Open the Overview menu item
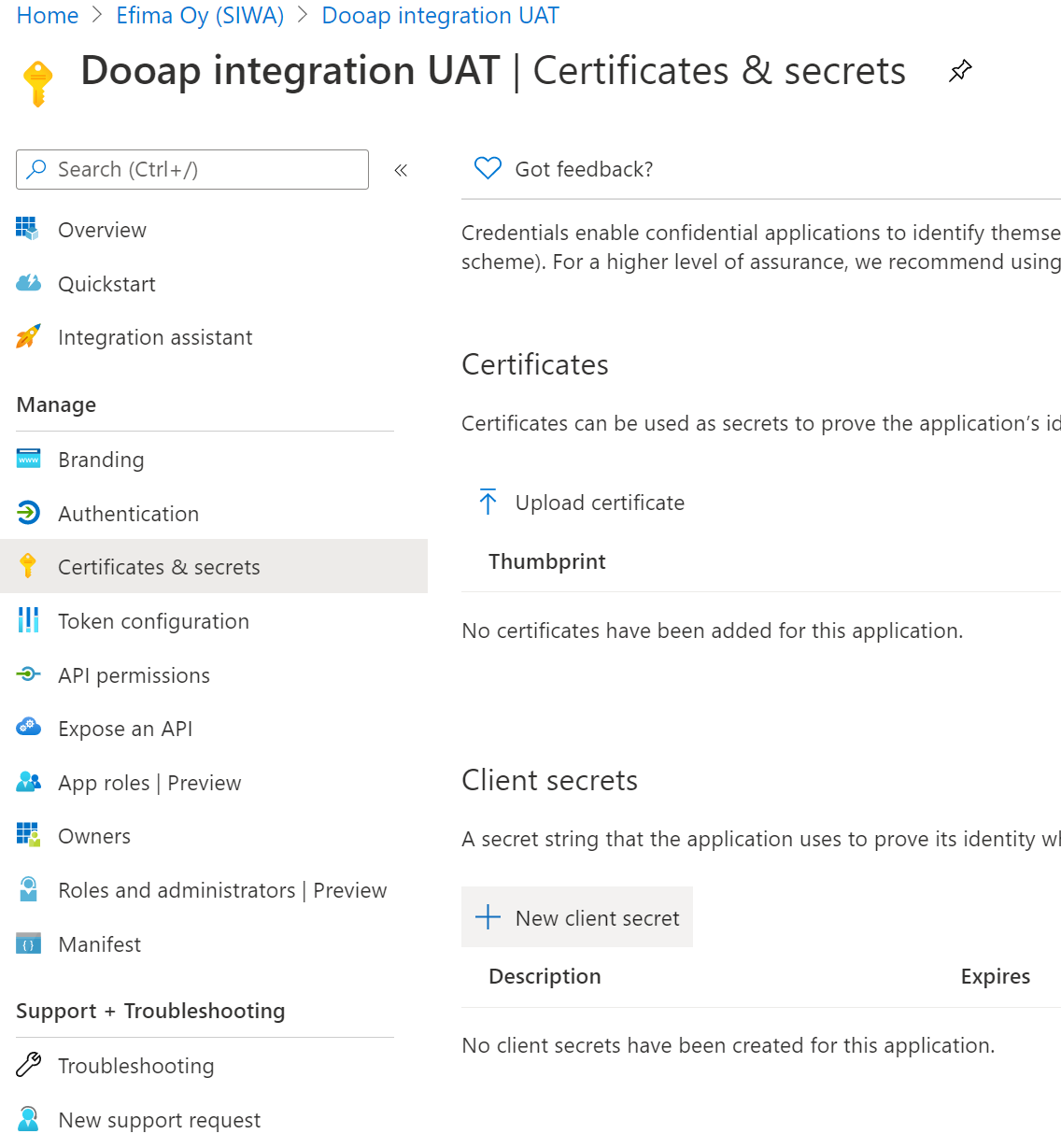This screenshot has width=1061, height=1148. coord(214,230)
